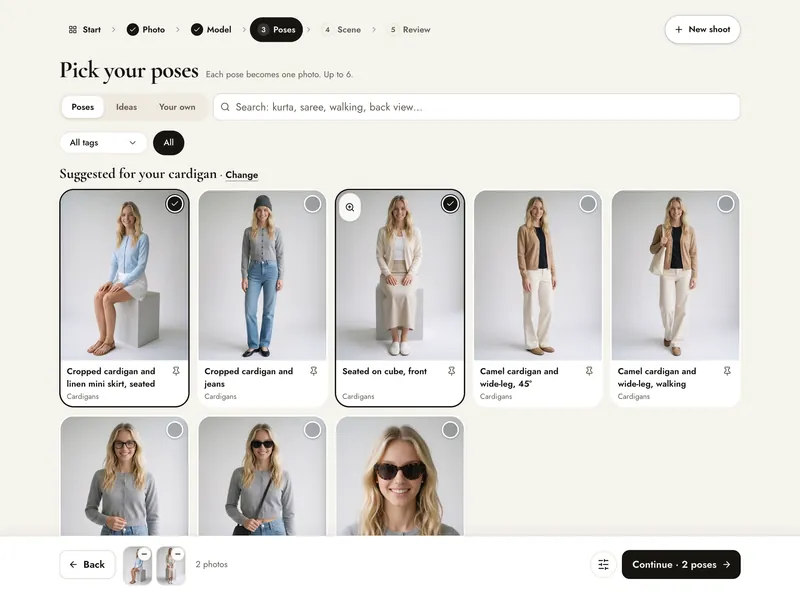Remove the blue cardigan thumbnail from selection
Image resolution: width=800 pixels, height=593 pixels.
pyautogui.click(x=144, y=554)
